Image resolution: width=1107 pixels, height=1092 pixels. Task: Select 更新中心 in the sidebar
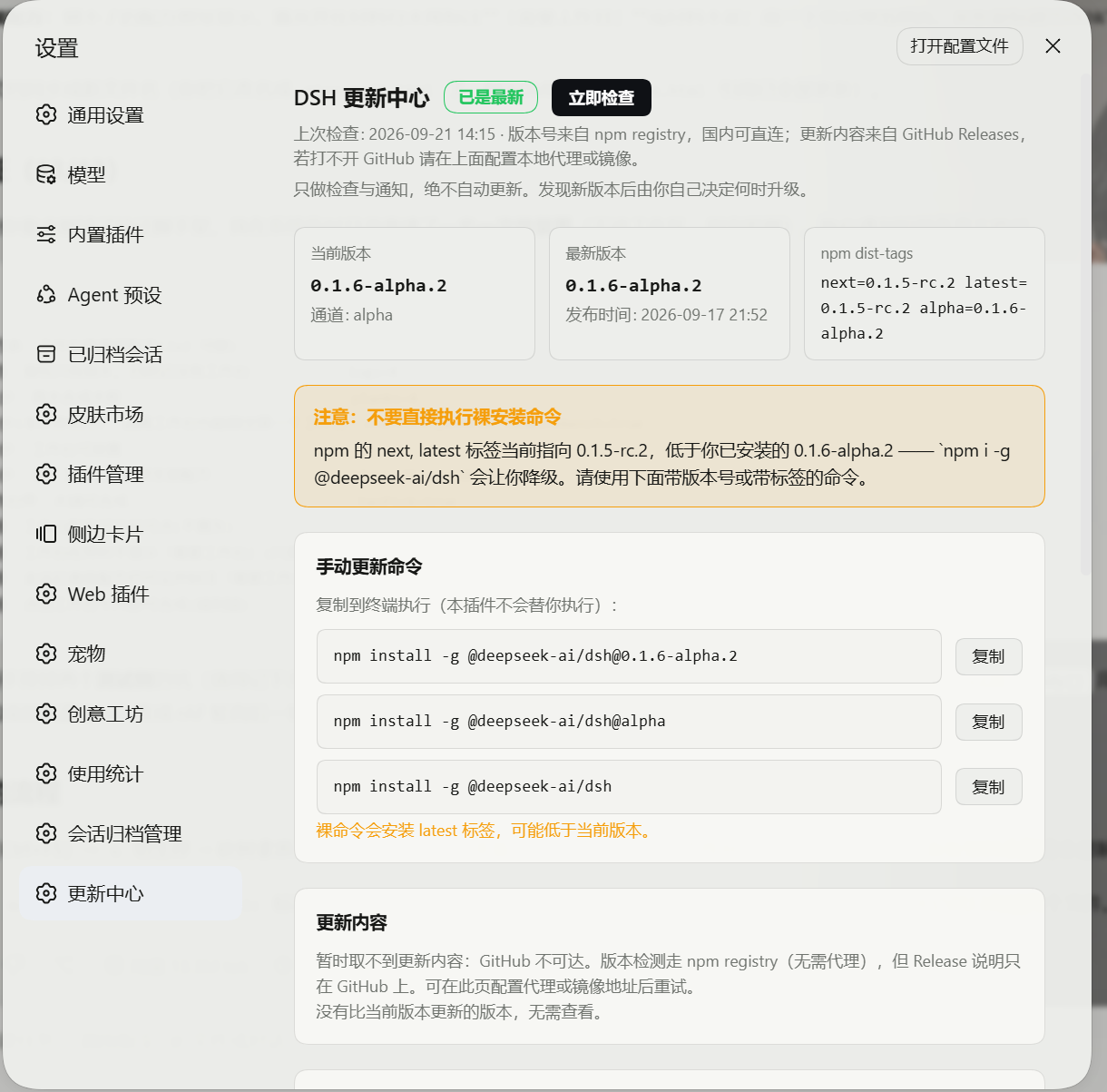[131, 893]
